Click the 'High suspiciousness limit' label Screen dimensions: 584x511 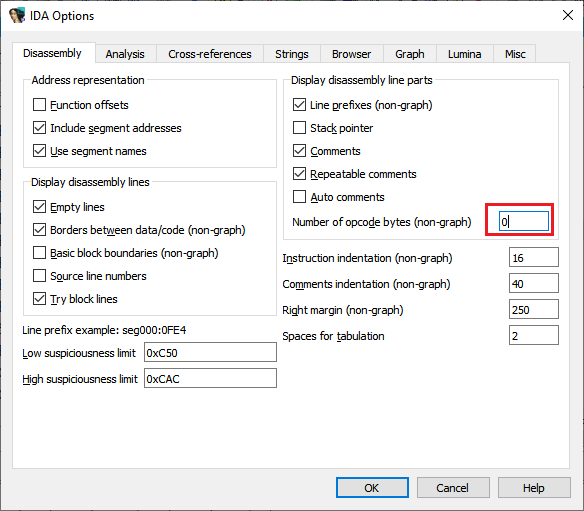tap(80, 379)
